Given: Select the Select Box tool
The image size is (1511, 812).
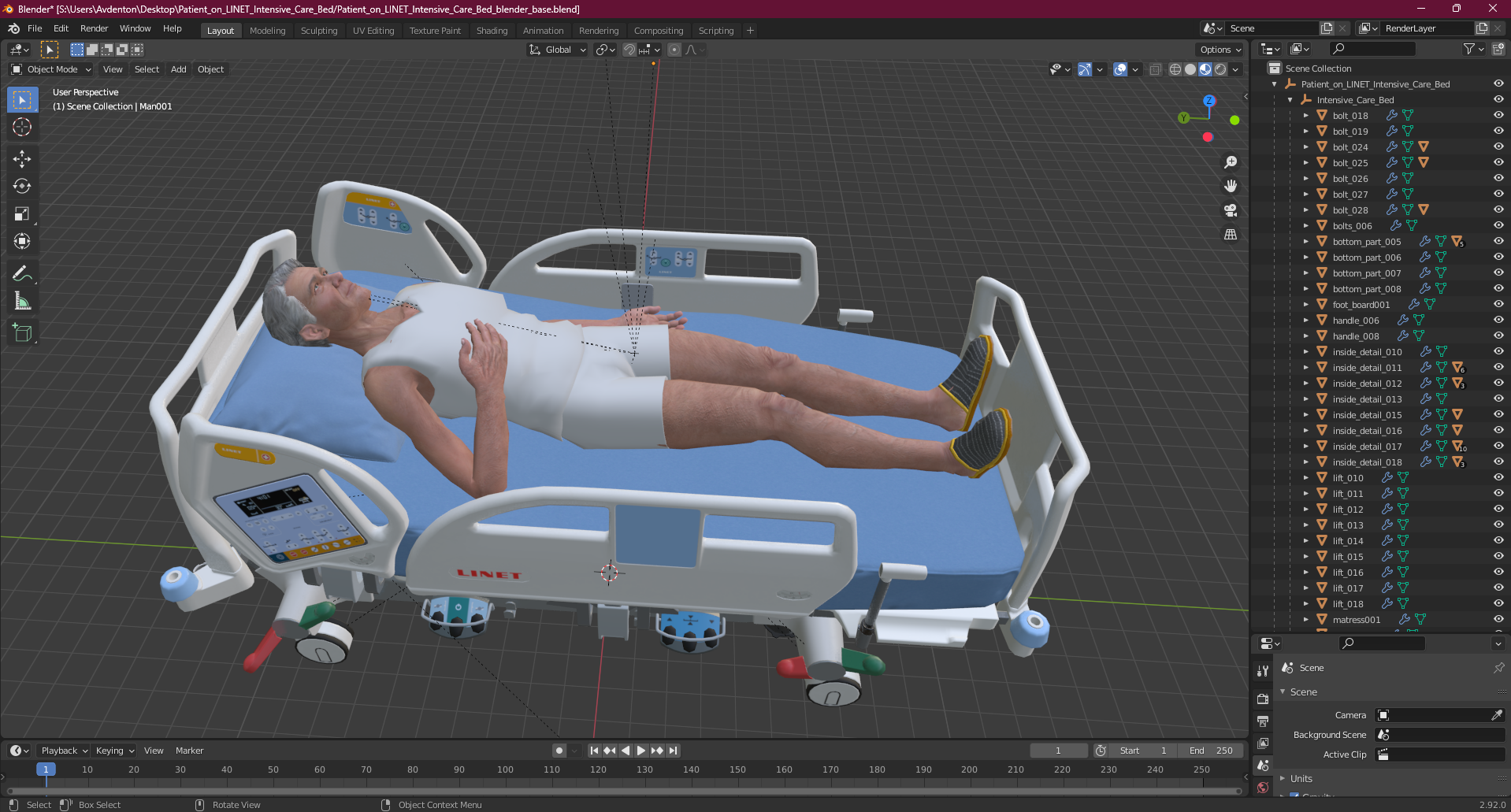Looking at the screenshot, I should coord(22,100).
